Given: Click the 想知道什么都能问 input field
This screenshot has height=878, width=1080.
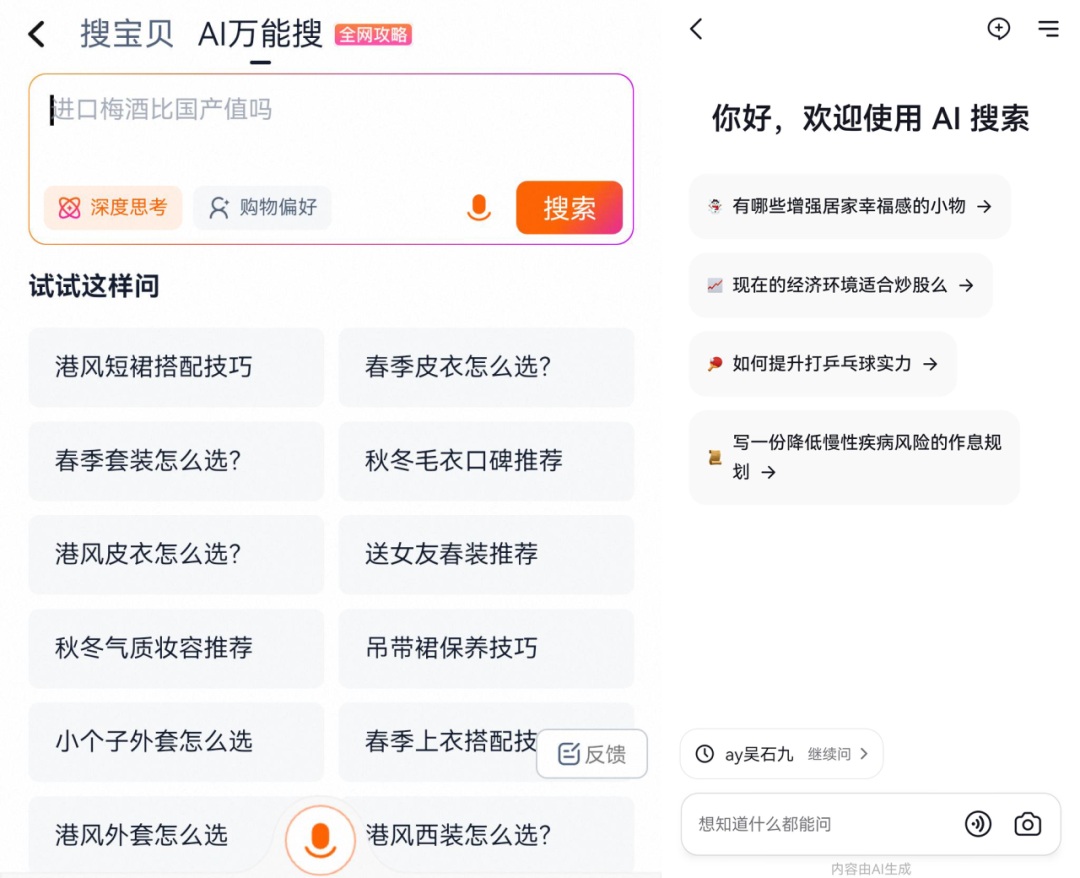Looking at the screenshot, I should coord(820,824).
